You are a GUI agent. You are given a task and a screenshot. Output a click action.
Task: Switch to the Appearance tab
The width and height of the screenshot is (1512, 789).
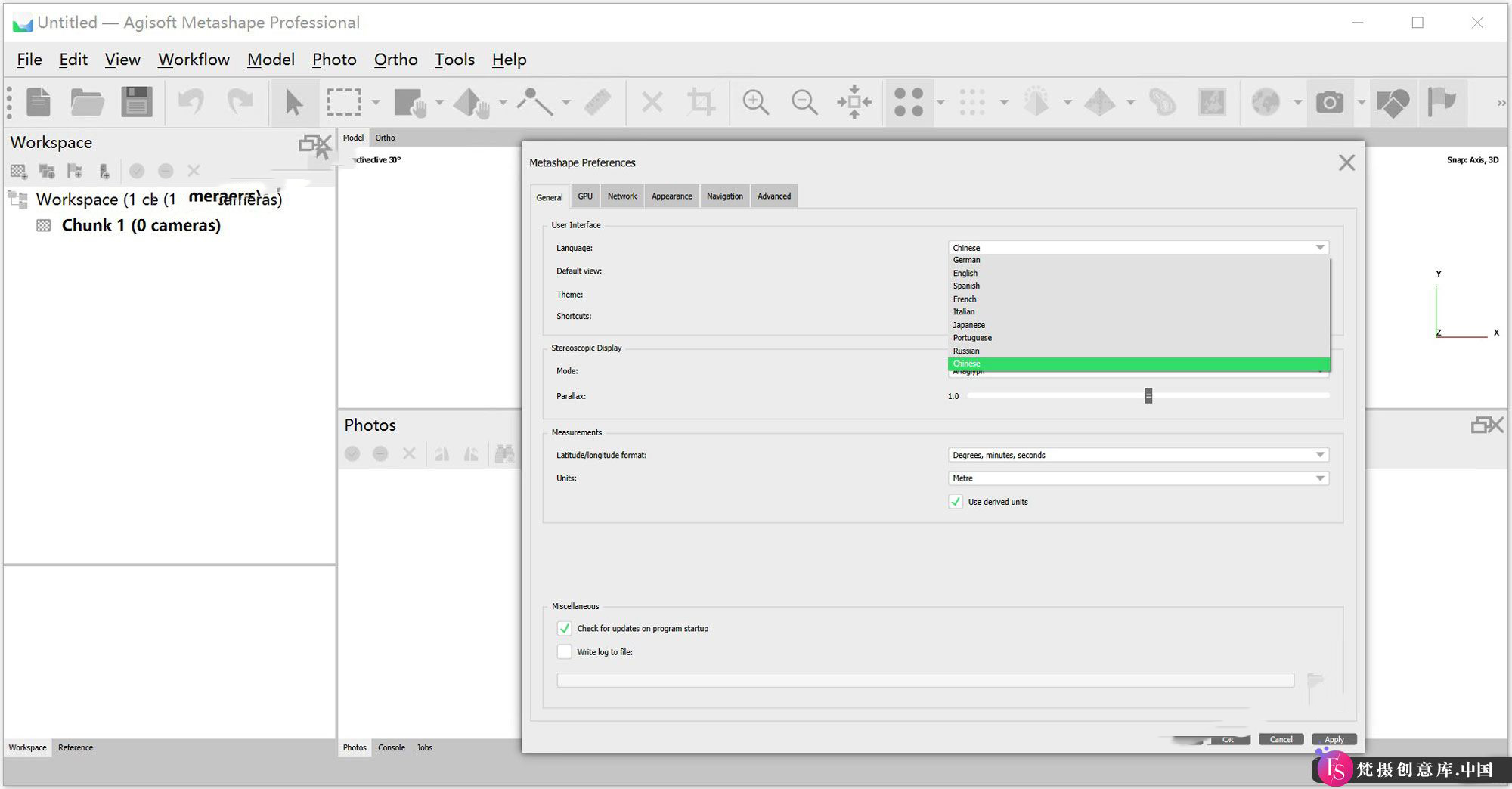tap(671, 196)
